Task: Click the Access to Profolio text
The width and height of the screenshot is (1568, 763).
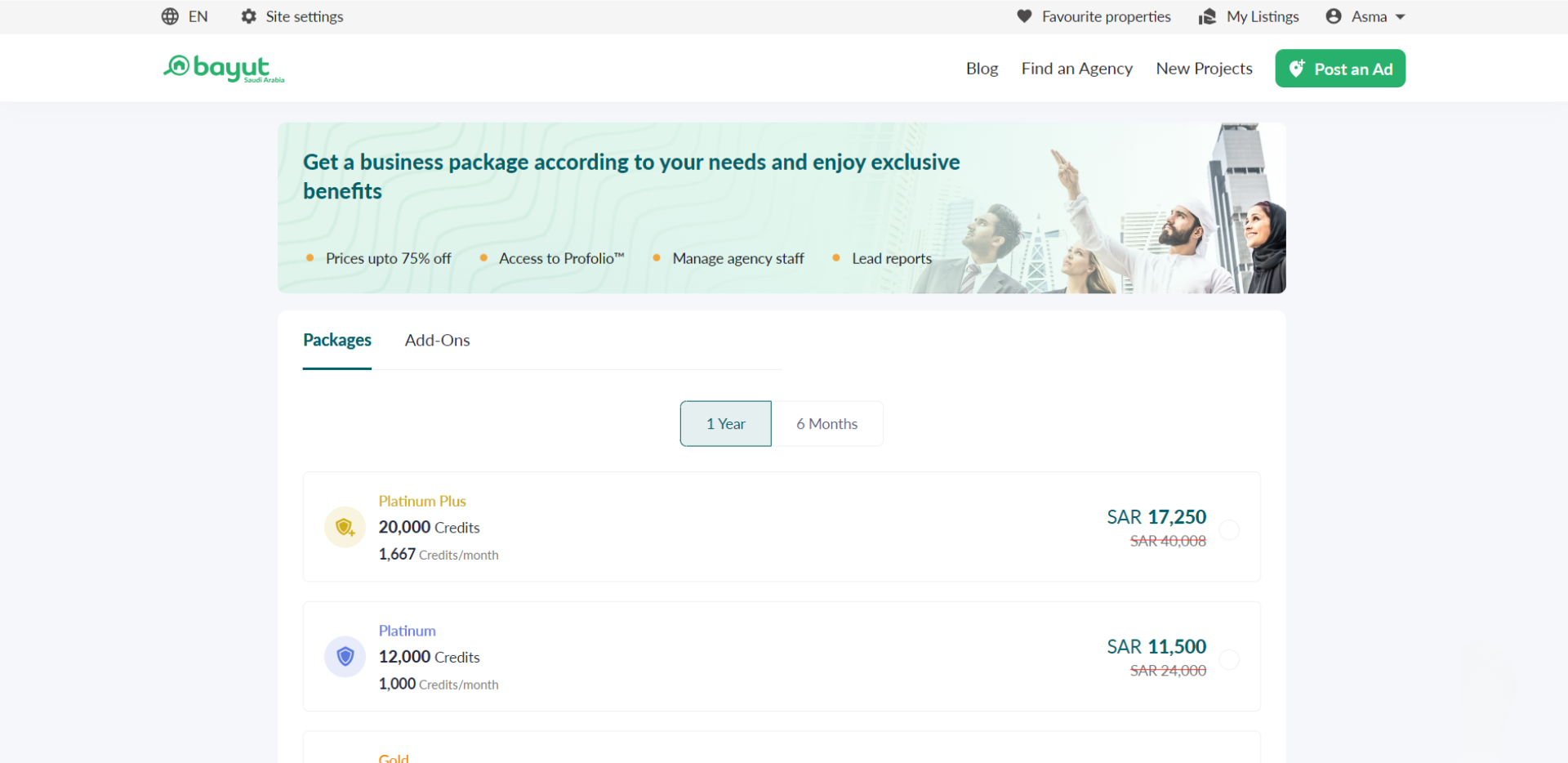Action: coord(562,258)
